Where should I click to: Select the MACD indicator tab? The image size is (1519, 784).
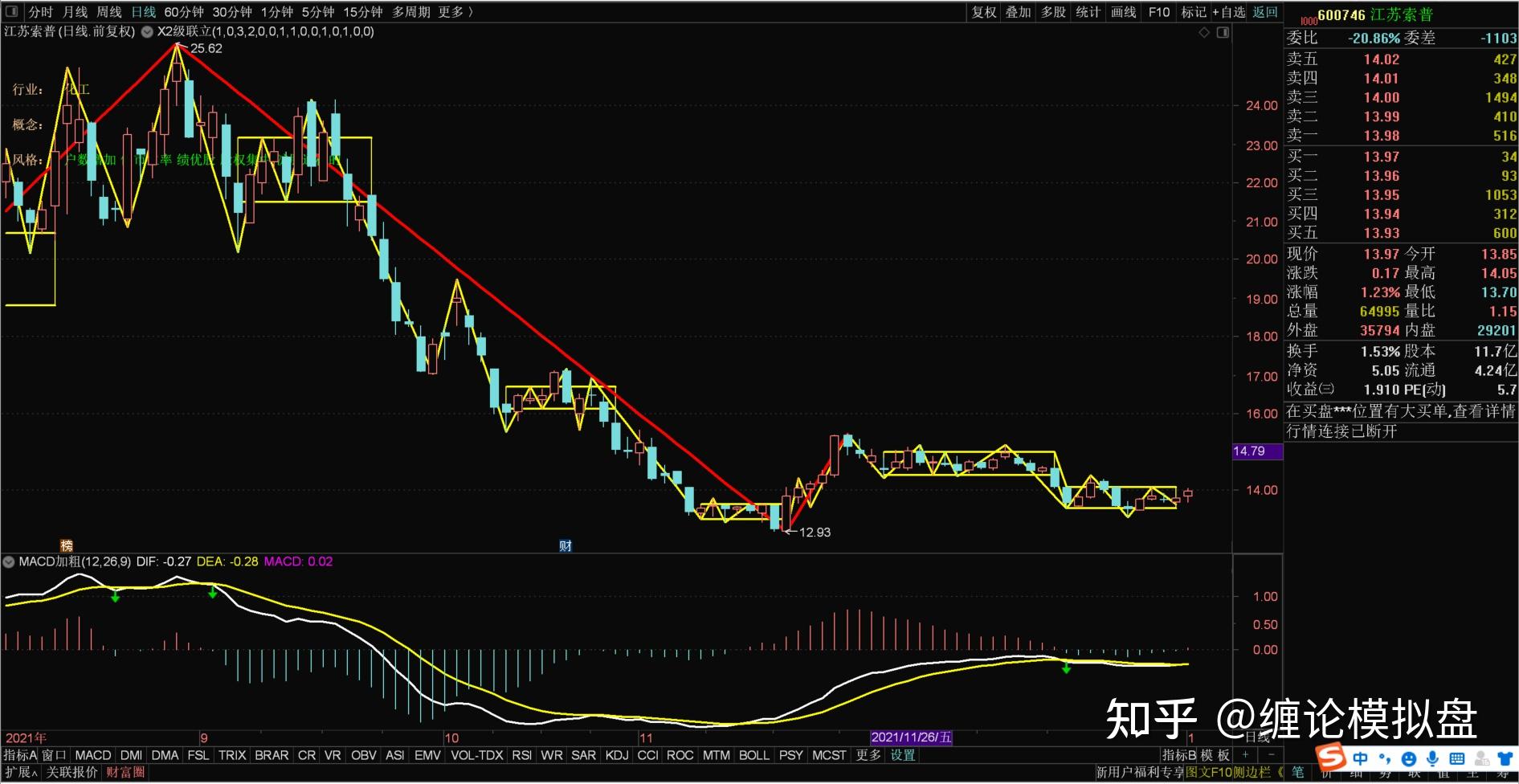[93, 755]
